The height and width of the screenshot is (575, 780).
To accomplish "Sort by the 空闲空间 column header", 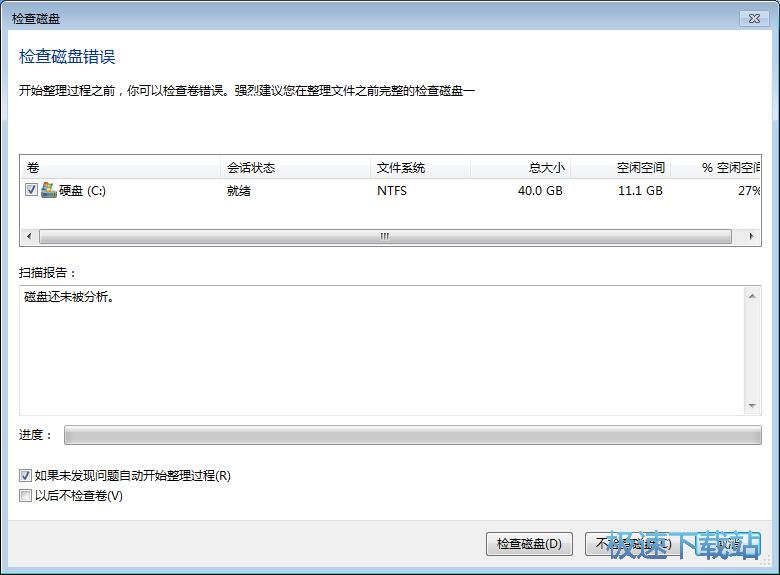I will [x=620, y=168].
